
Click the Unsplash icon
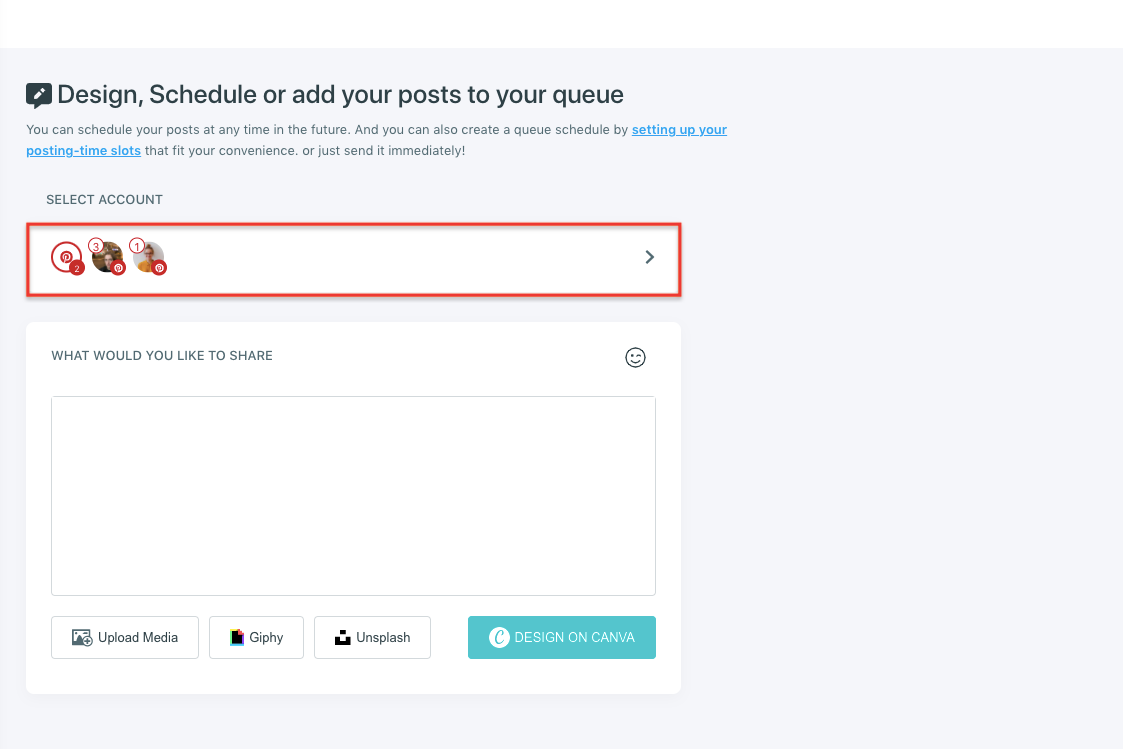[344, 637]
